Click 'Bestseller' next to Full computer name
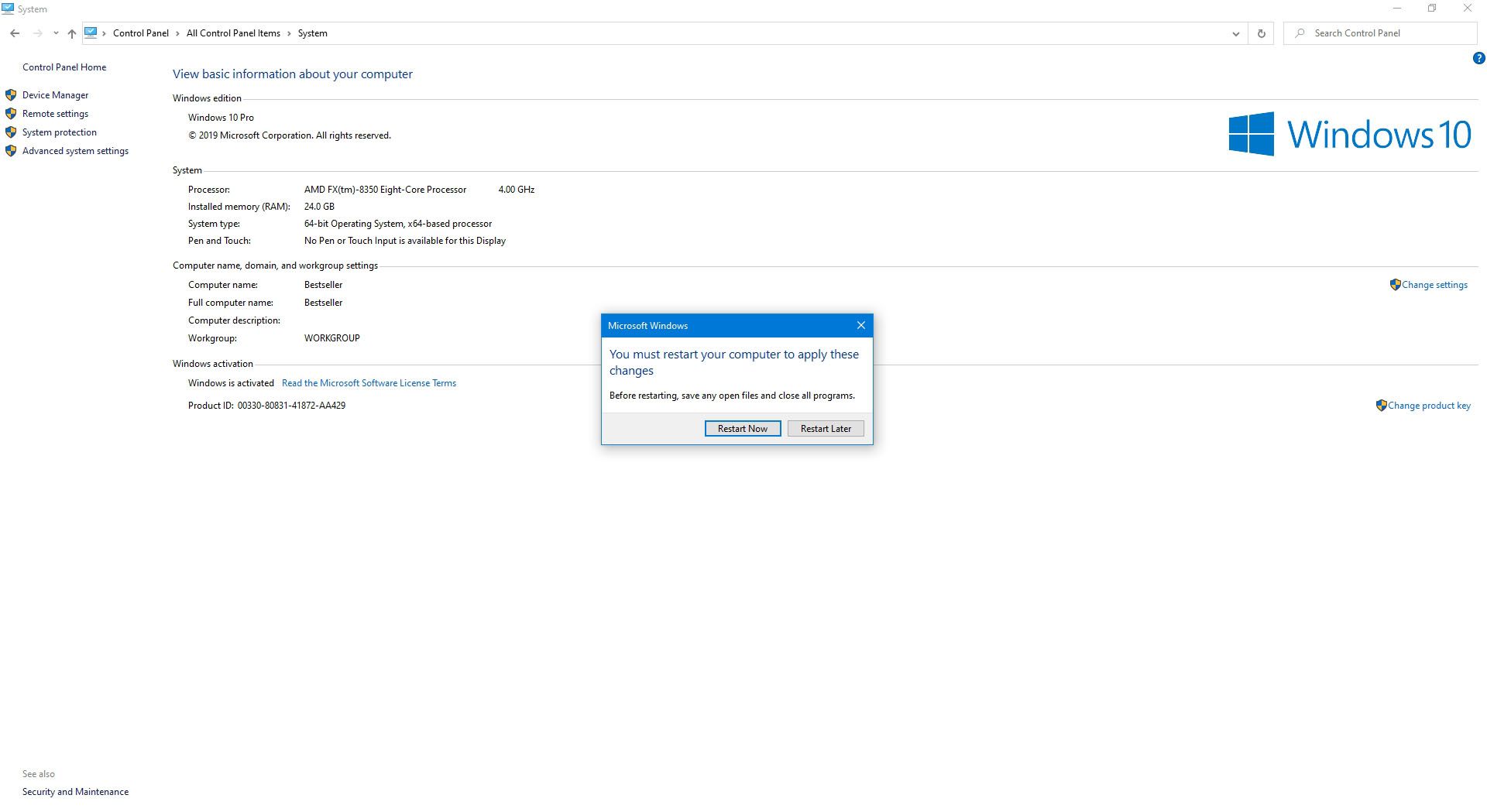The image size is (1487, 812). tap(323, 303)
